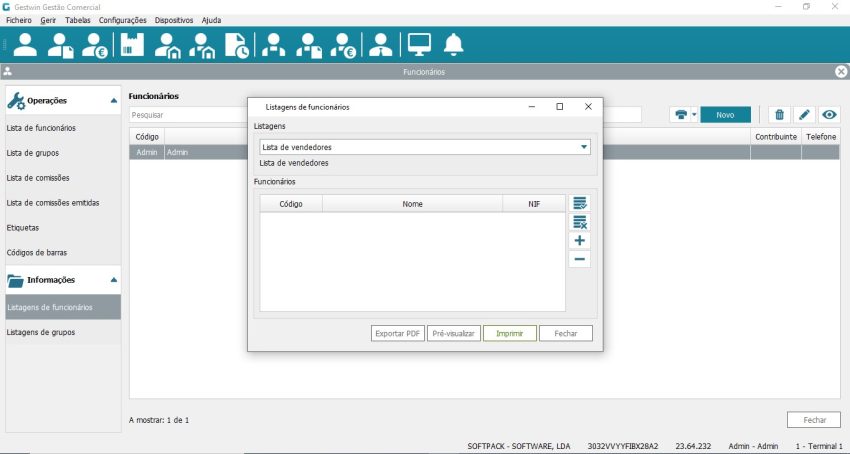Click the Imprimir button
Image resolution: width=850 pixels, height=454 pixels.
pos(510,333)
